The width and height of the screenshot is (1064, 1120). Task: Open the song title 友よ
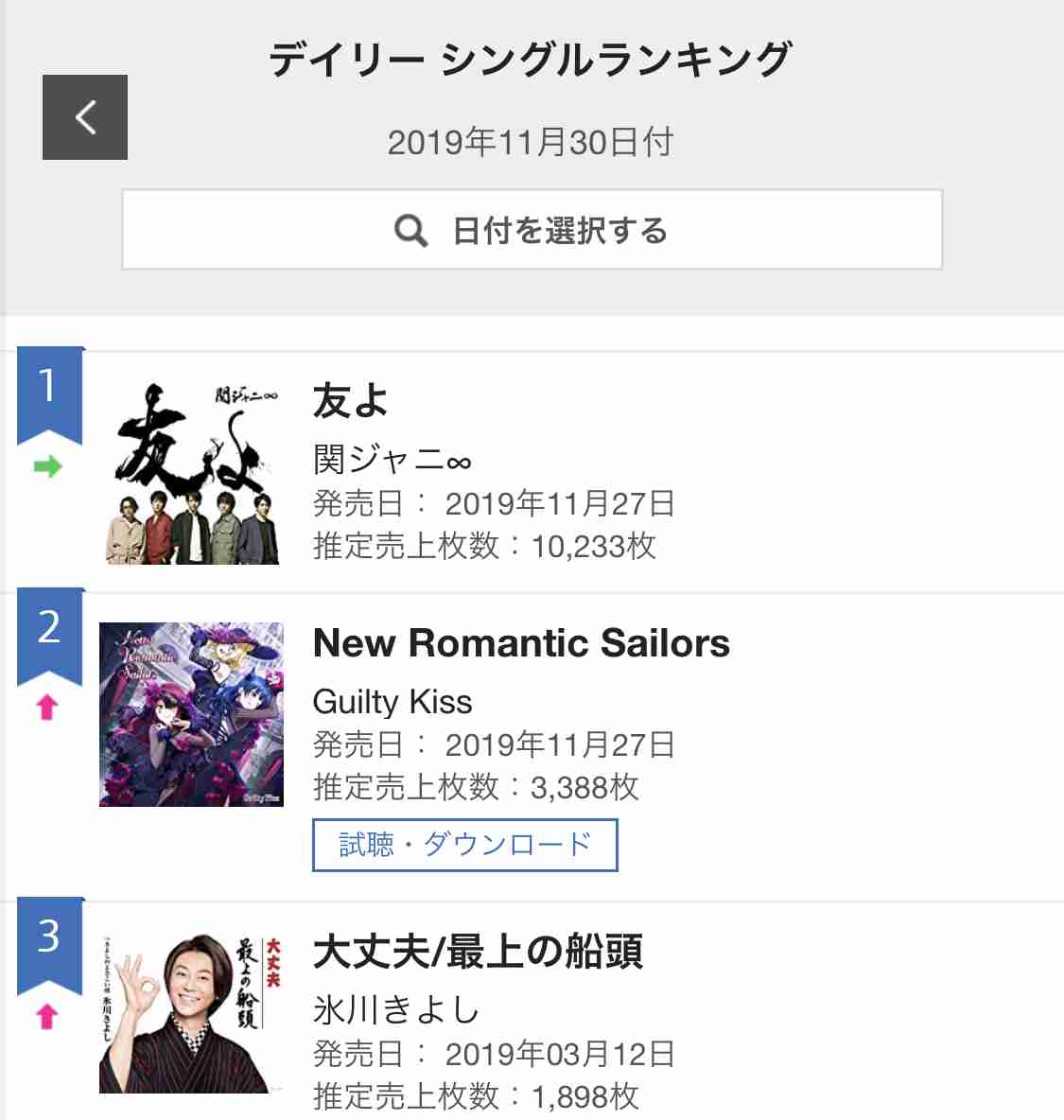(351, 400)
